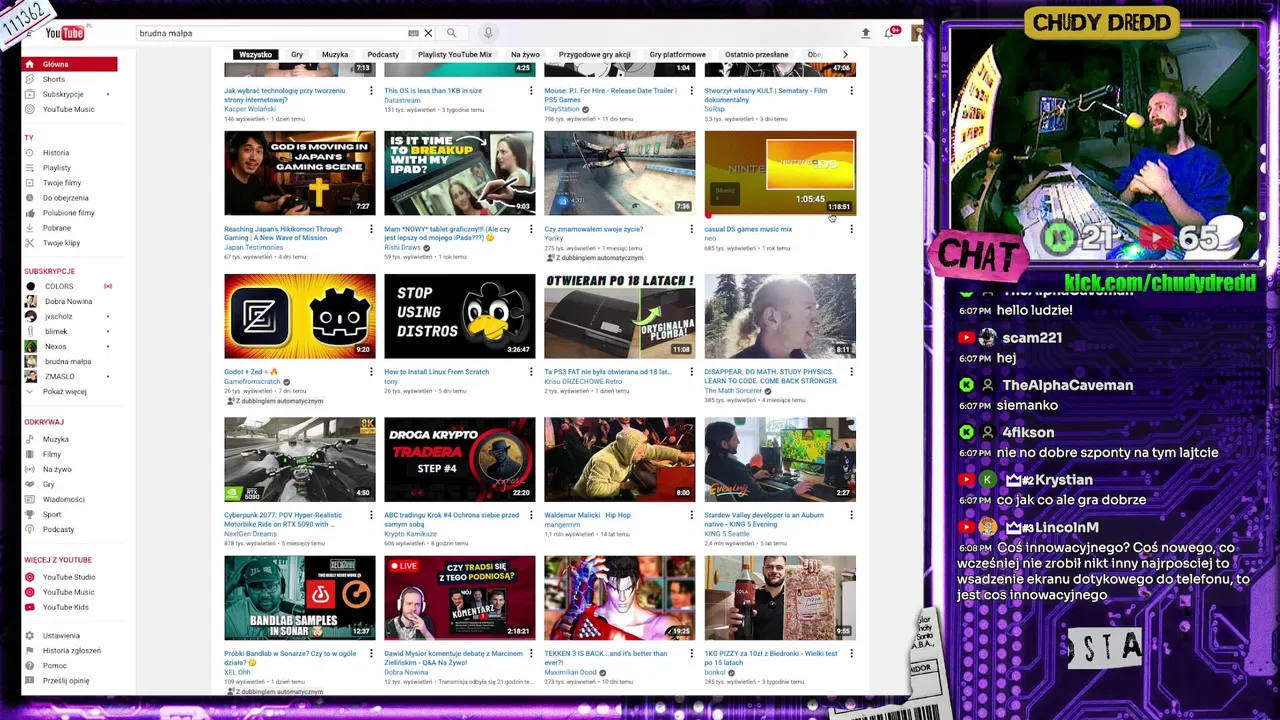The width and height of the screenshot is (1280, 720).
Task: Open the channel link 'Japan Testimonies'
Action: tap(252, 248)
